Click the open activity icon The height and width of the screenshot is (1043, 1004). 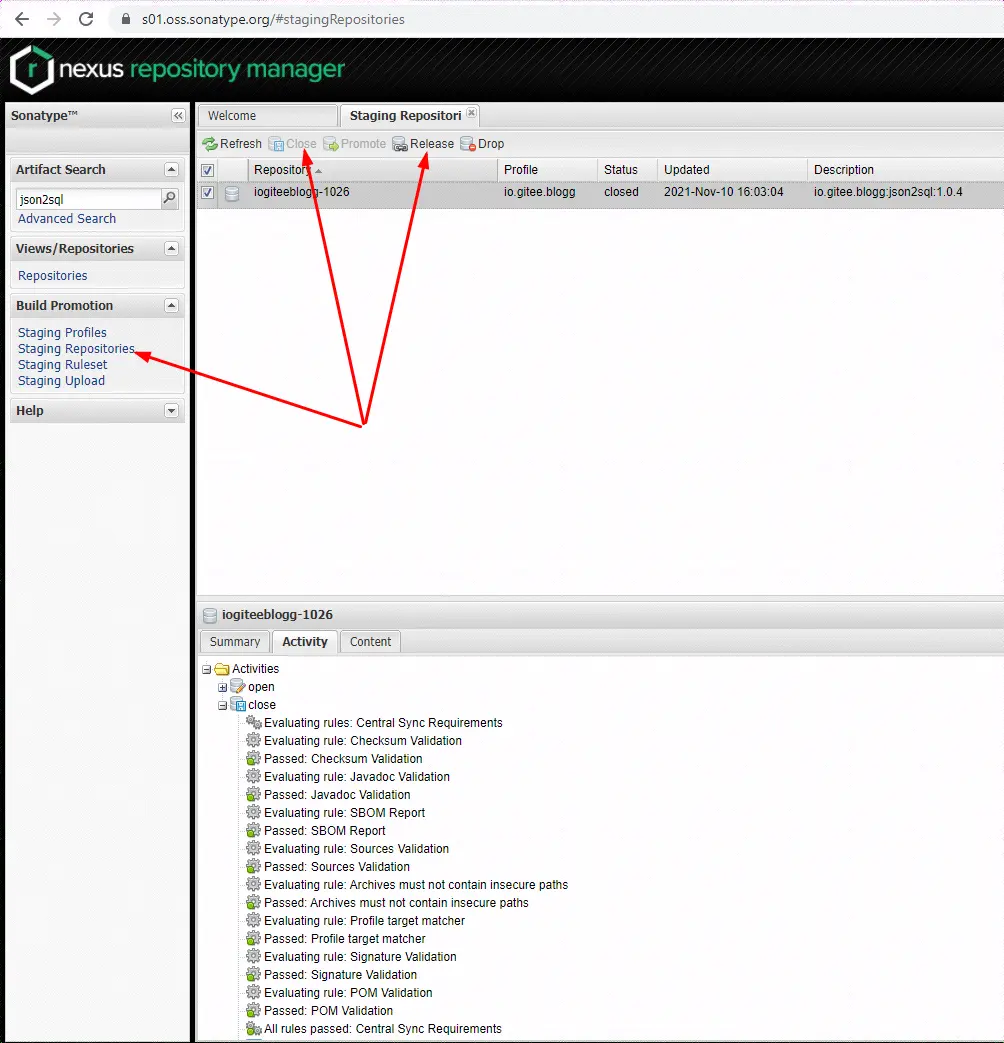click(238, 686)
